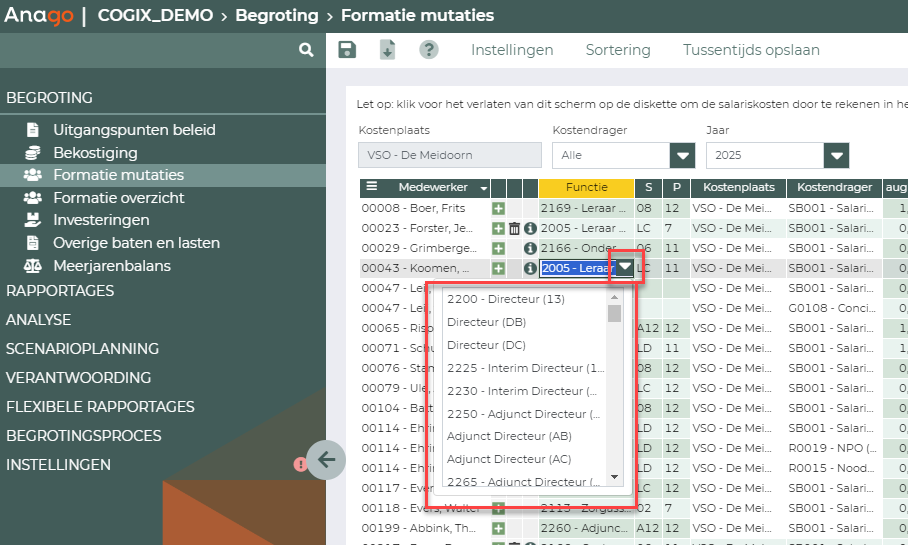Open the Kostendrager dropdown
The width and height of the screenshot is (908, 545).
tap(682, 155)
